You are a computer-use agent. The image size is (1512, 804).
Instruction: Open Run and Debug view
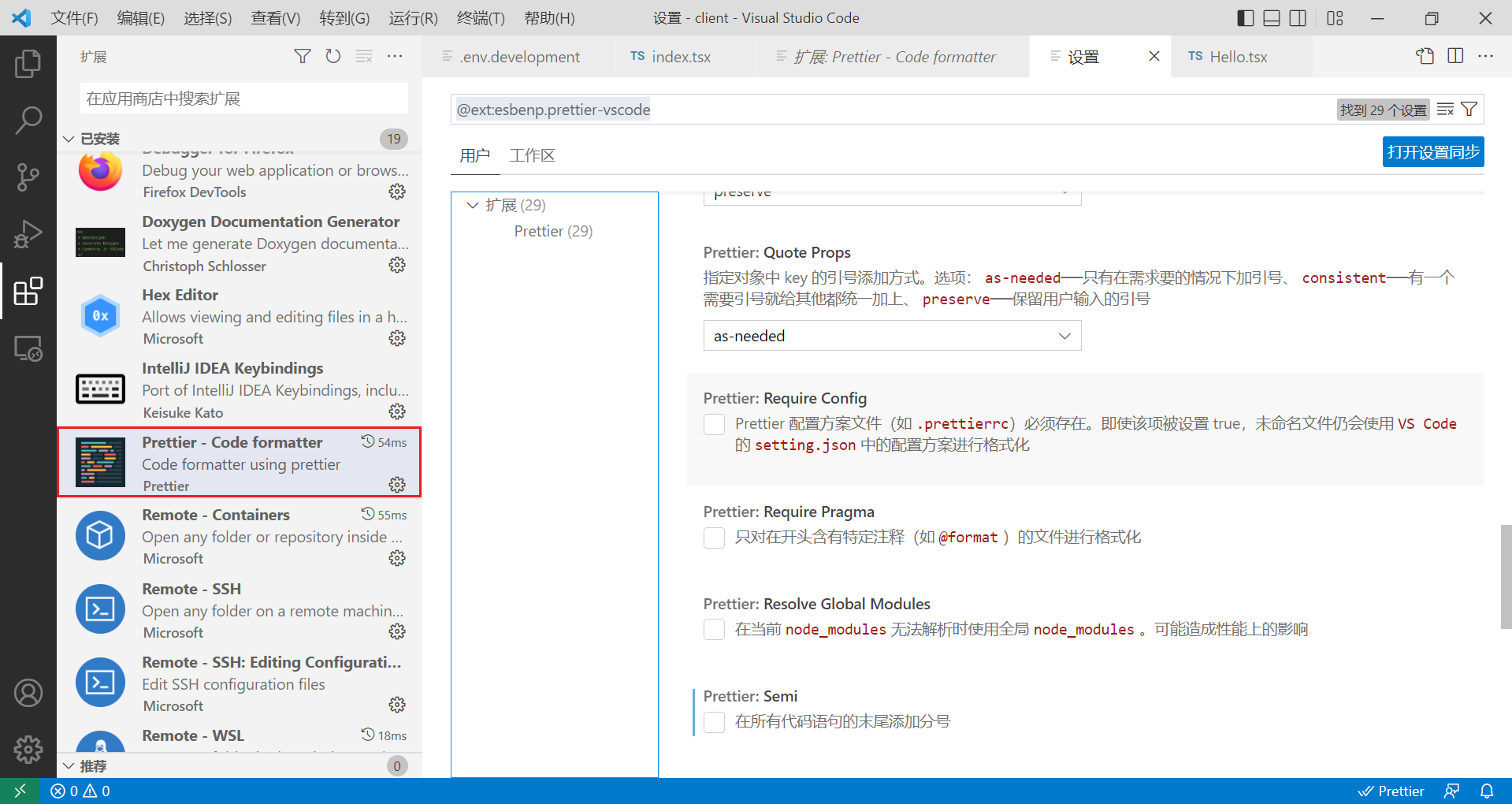28,234
